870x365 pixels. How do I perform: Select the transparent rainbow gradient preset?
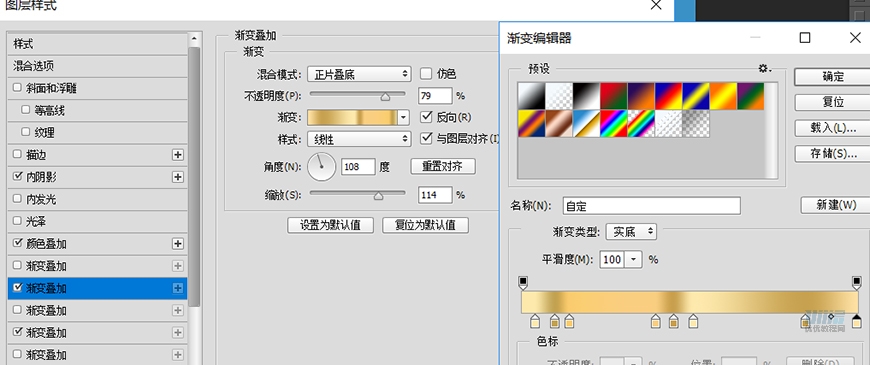(641, 124)
